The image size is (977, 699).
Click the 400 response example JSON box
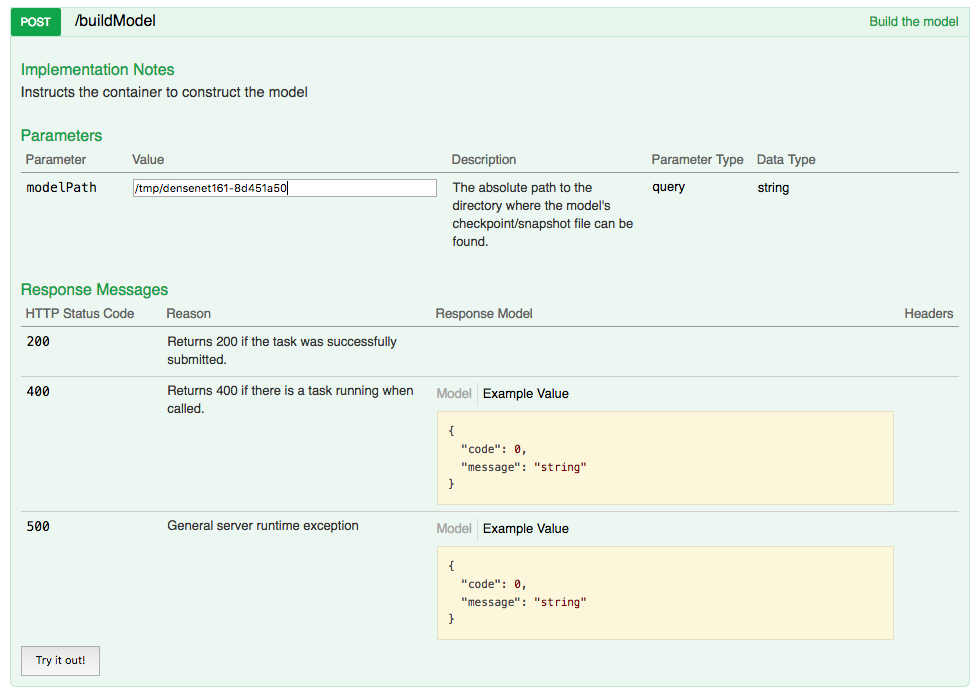tap(665, 458)
